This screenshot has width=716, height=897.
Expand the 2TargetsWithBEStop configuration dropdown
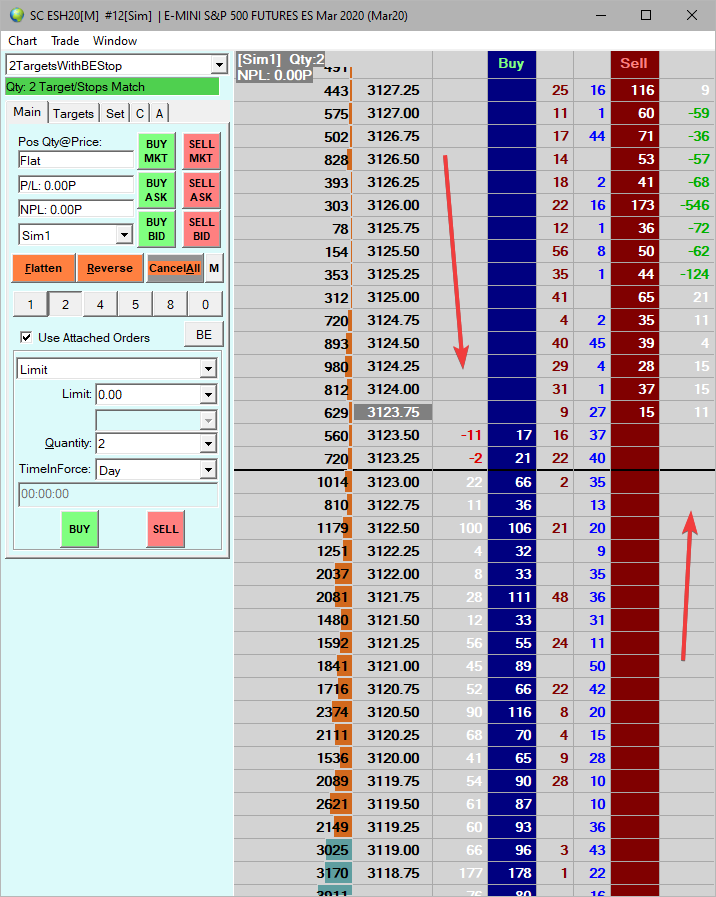[x=219, y=65]
